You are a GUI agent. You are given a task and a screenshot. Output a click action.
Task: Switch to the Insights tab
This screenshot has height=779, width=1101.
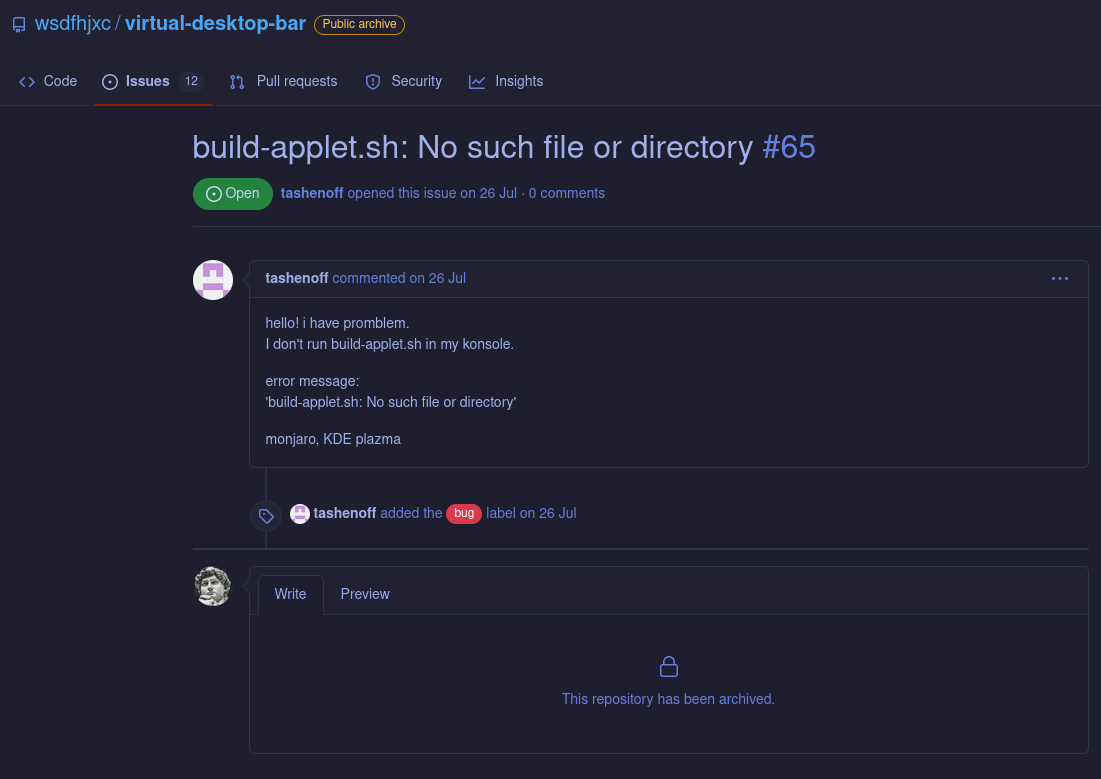(506, 81)
